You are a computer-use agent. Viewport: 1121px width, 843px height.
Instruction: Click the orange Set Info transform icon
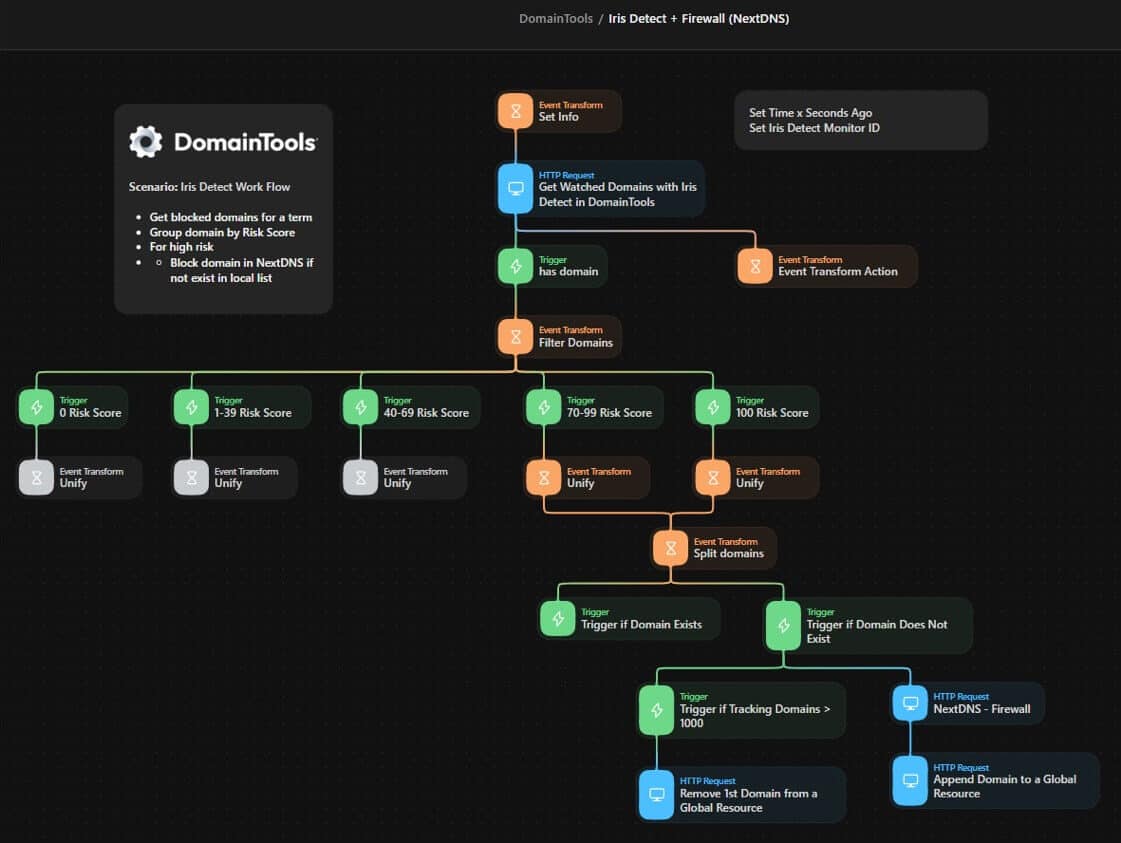tap(515, 112)
